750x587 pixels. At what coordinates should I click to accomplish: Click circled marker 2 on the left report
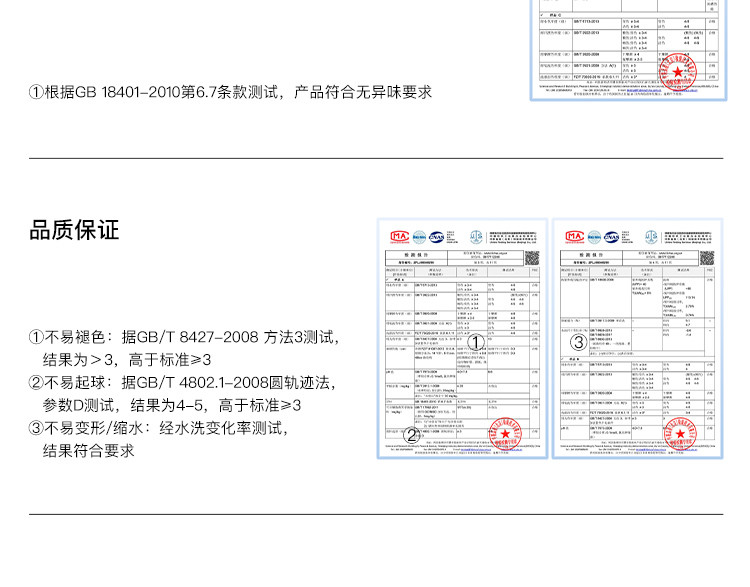[x=410, y=435]
